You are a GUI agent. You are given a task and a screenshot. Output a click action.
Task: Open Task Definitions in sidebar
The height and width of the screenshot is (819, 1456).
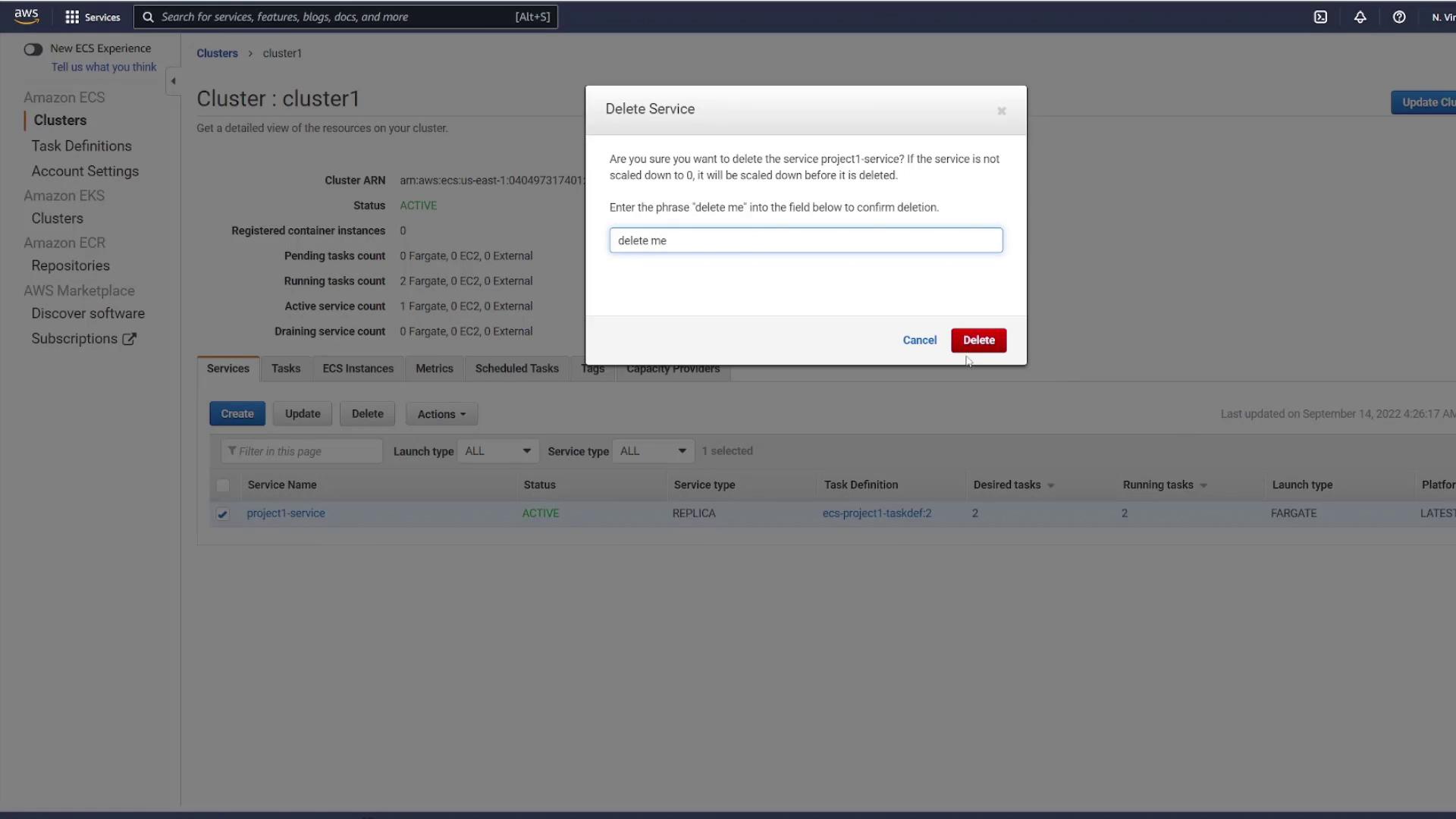(x=81, y=146)
